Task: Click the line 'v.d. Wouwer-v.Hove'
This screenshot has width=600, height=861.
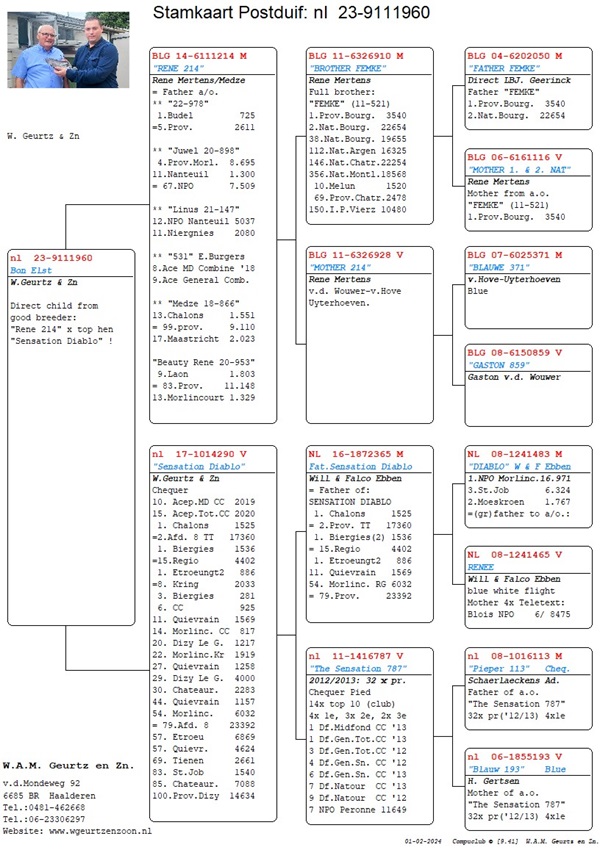Action: point(355,291)
